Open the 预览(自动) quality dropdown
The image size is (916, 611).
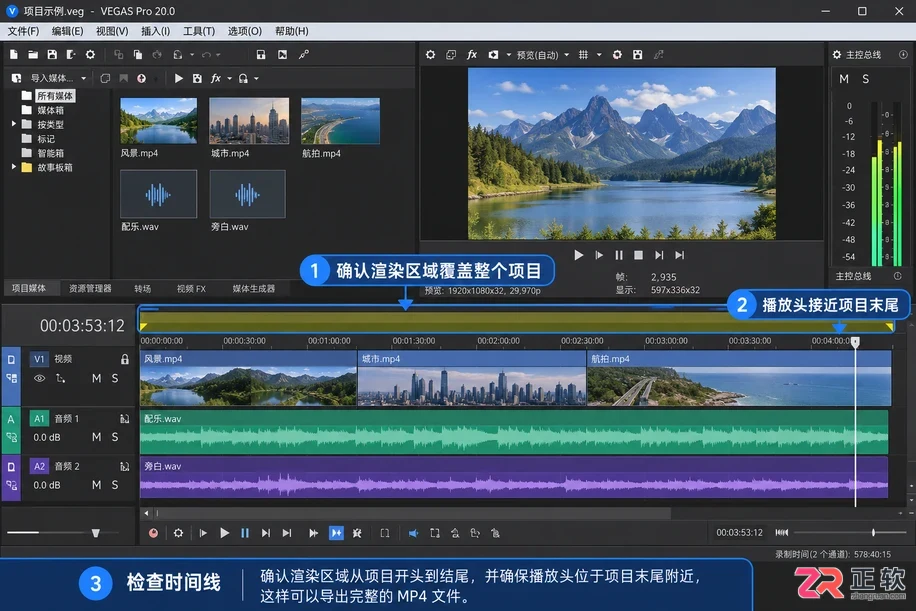(542, 55)
